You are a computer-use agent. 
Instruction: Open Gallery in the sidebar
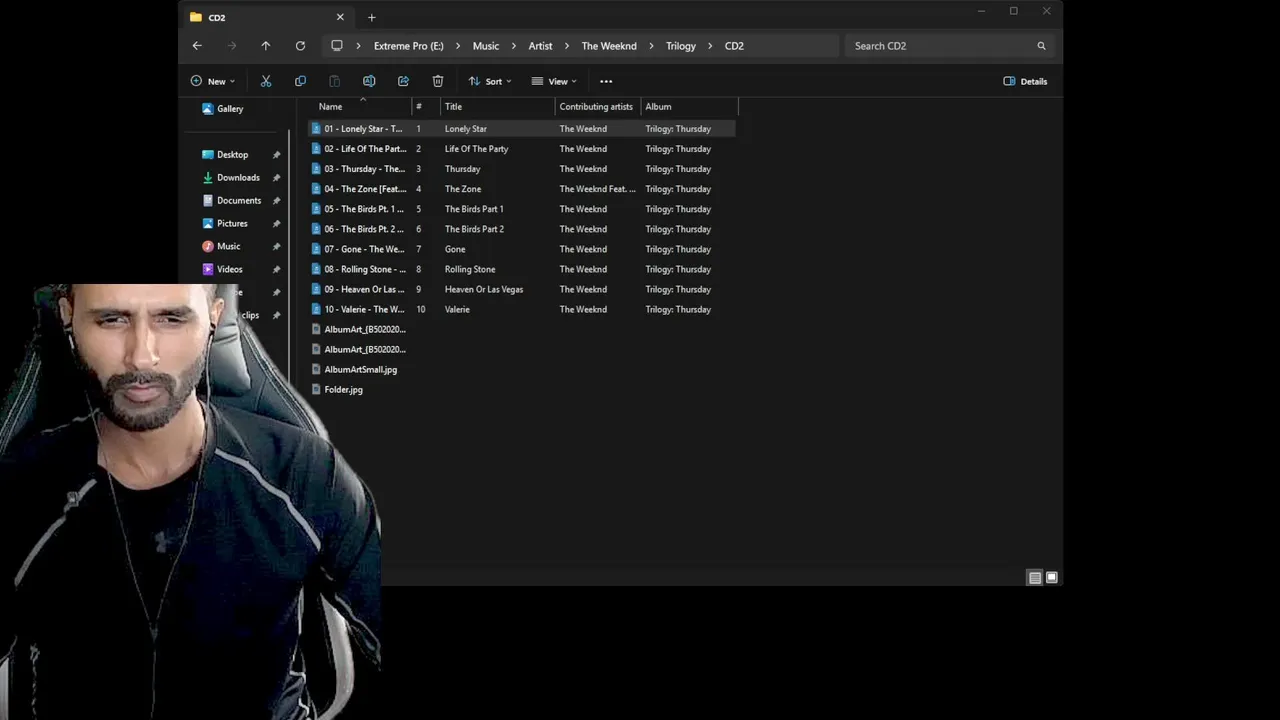point(223,108)
